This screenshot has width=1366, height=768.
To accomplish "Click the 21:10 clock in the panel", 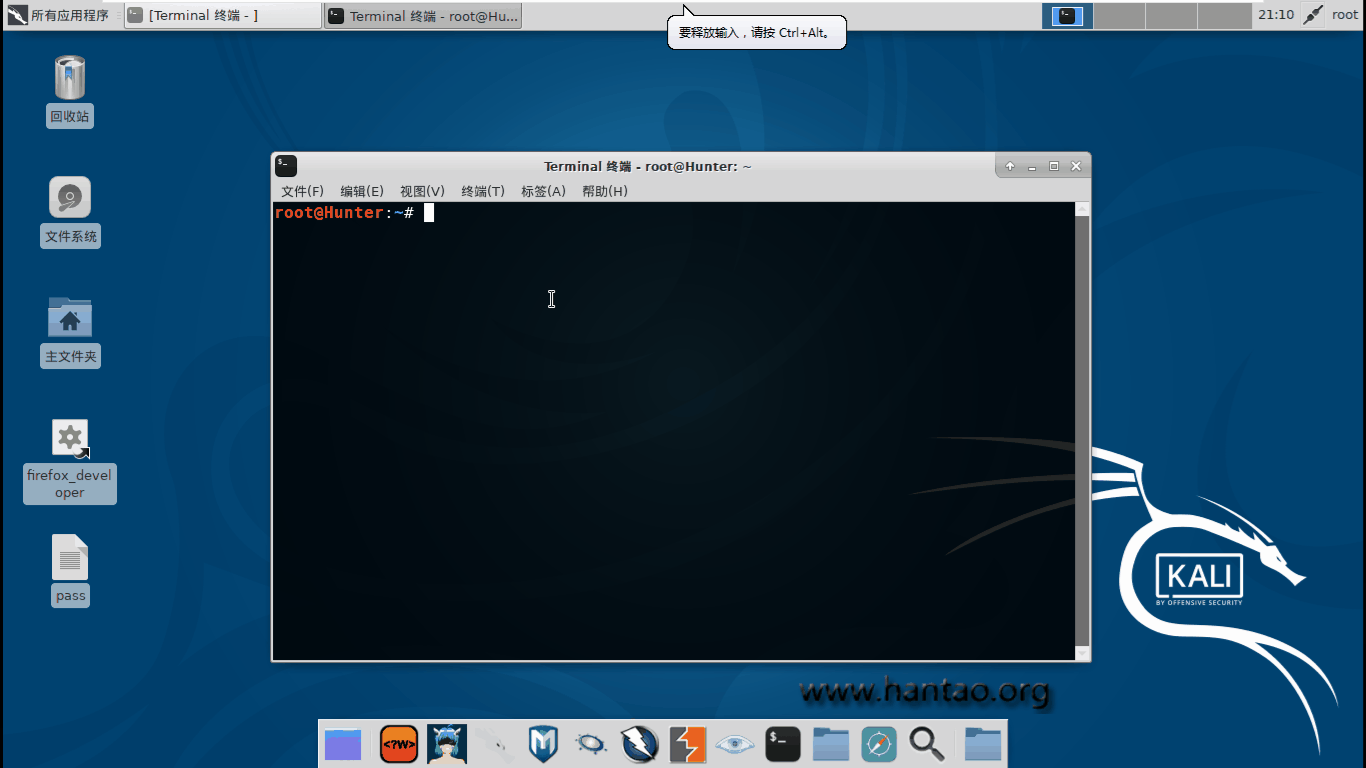I will 1275,15.
